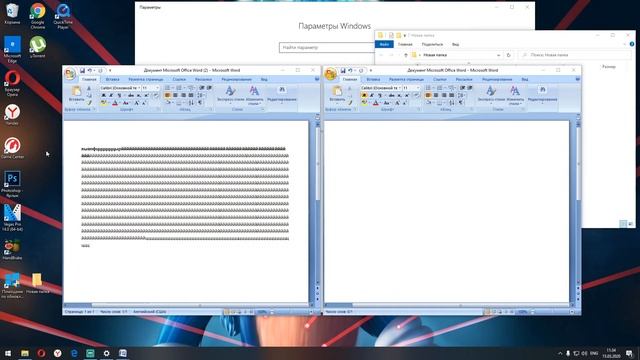This screenshot has width=640, height=360.
Task: Click the font color icon in right Word
Action: [x=376, y=103]
